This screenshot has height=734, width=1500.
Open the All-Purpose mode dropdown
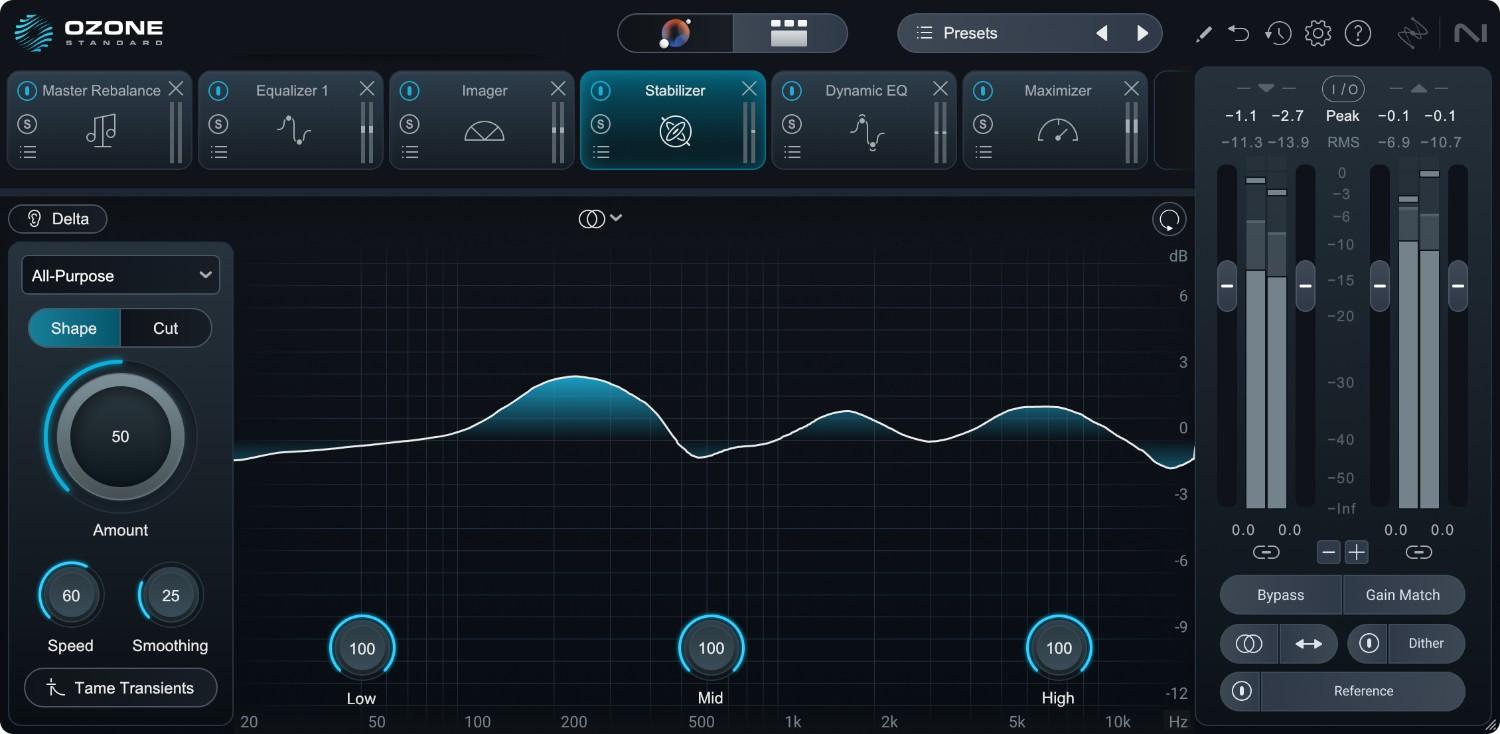[x=120, y=275]
